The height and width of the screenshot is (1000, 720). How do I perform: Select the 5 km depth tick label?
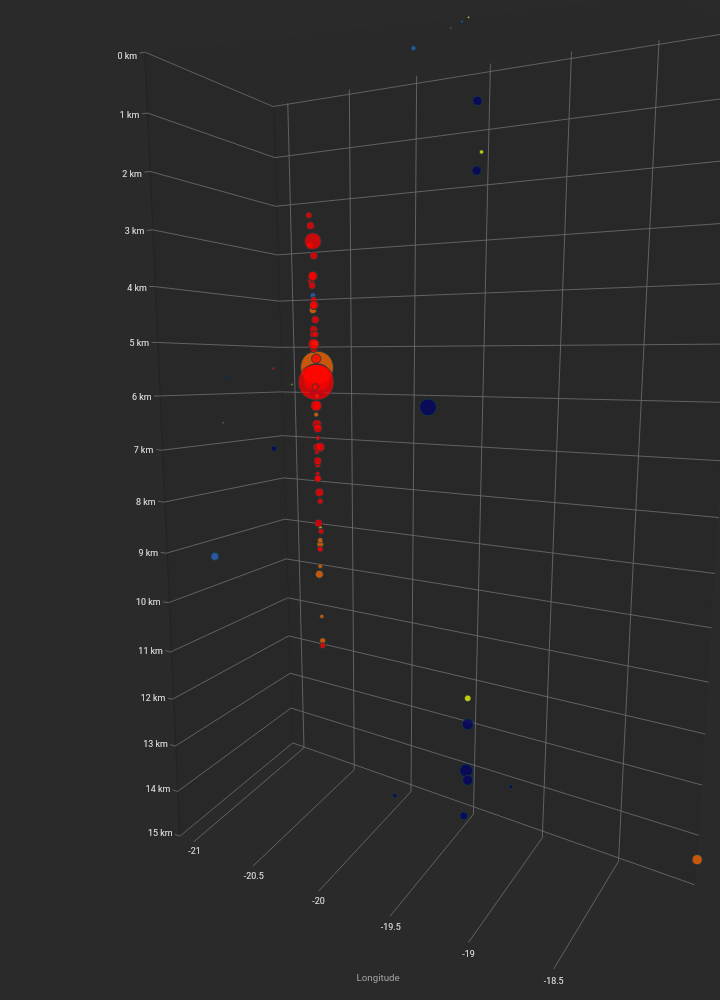point(139,343)
